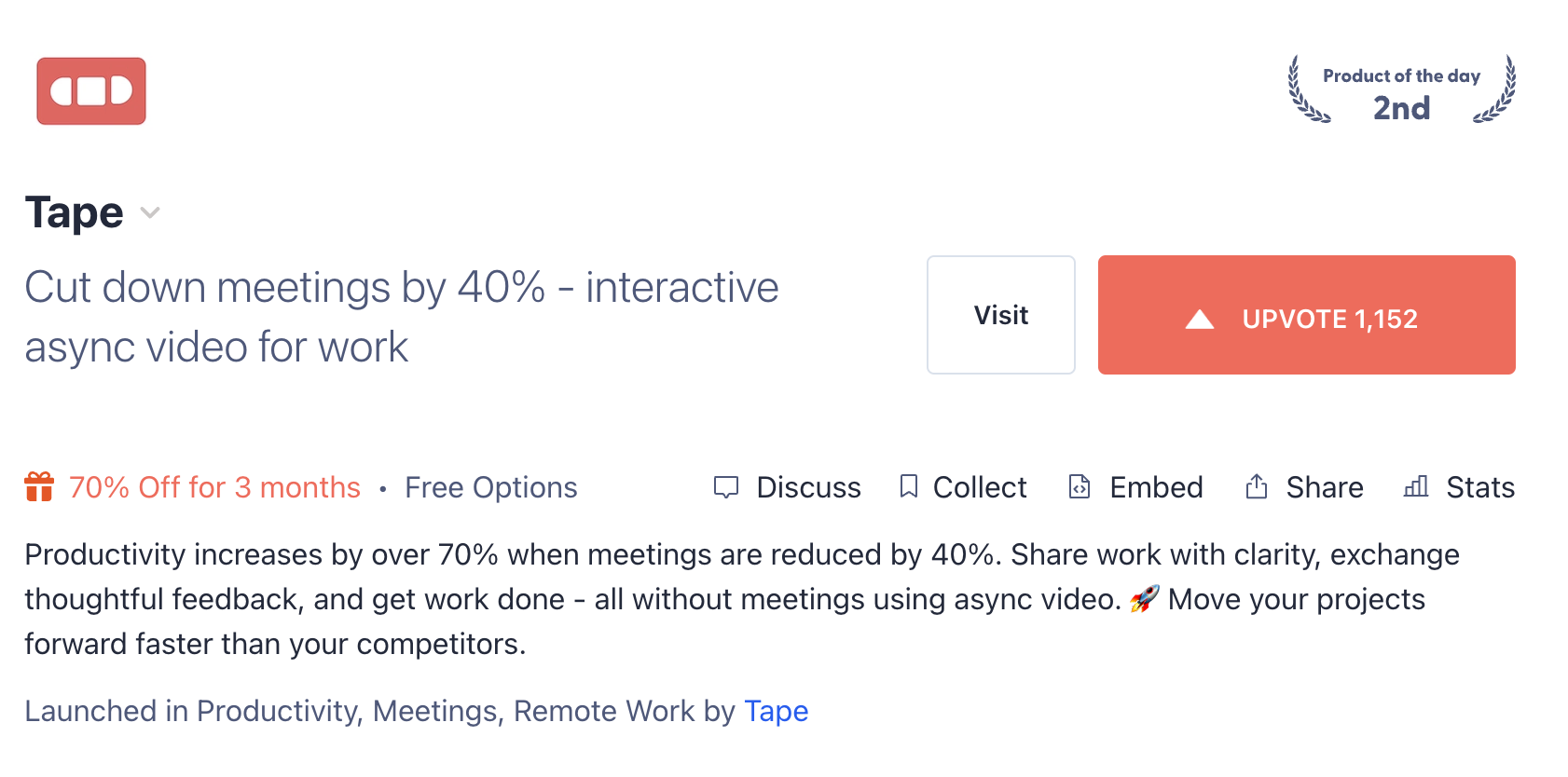Follow the blue Tape link in Launched line
1568x777 pixels.
[x=776, y=711]
